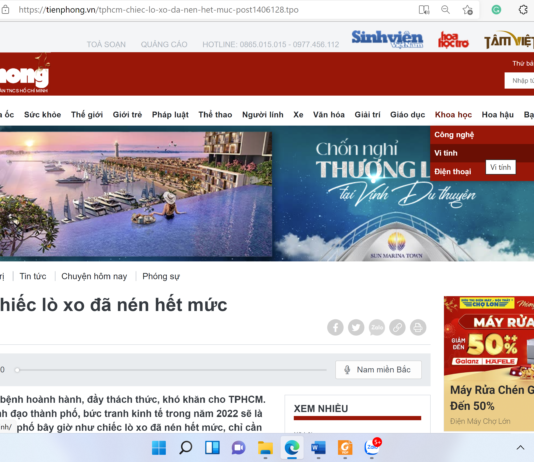Open Pháp luật menu section

170,115
